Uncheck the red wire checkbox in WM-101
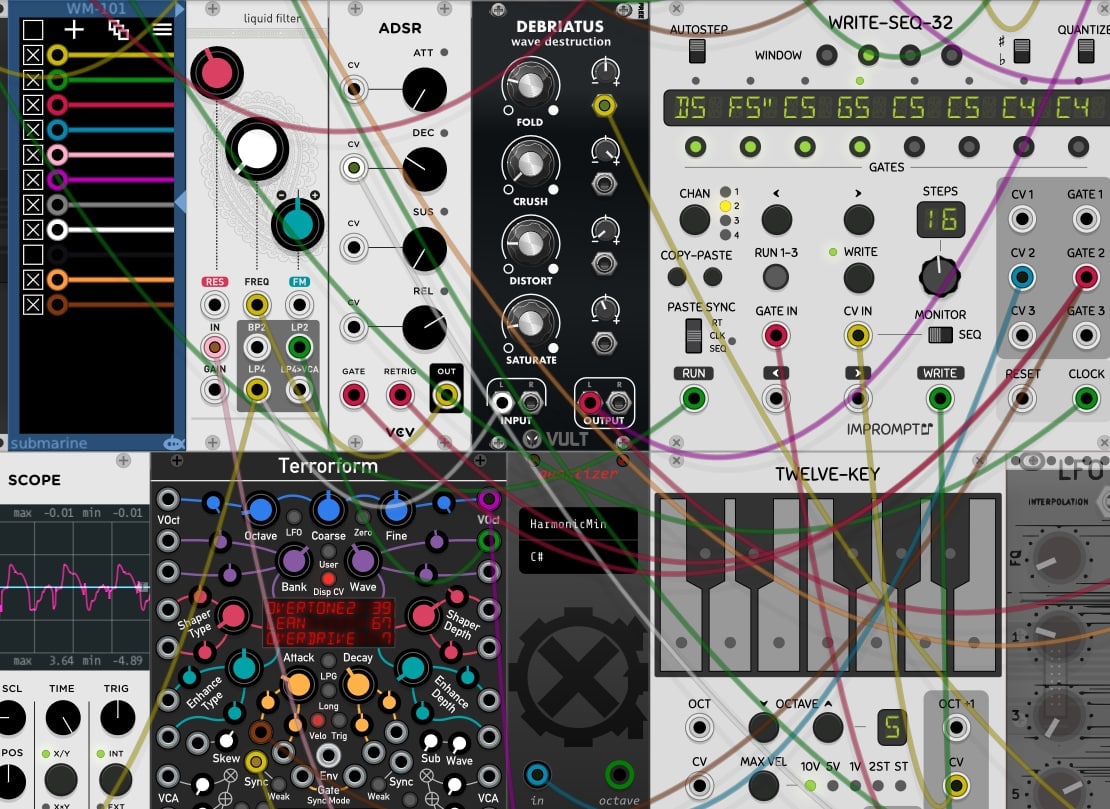The height and width of the screenshot is (809, 1110). pos(33,105)
